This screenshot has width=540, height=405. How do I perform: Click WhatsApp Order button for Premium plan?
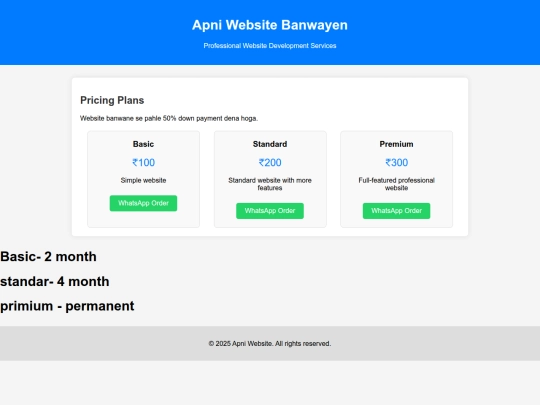tap(396, 211)
